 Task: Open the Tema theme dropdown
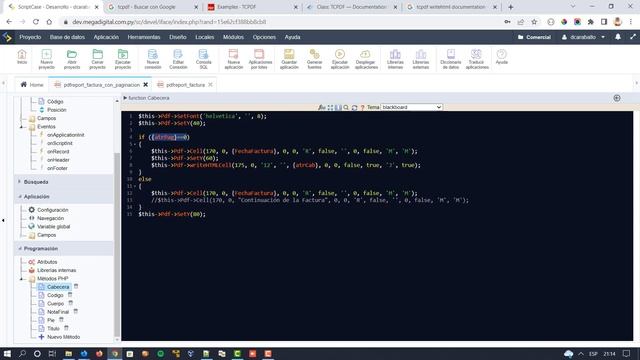(411, 107)
